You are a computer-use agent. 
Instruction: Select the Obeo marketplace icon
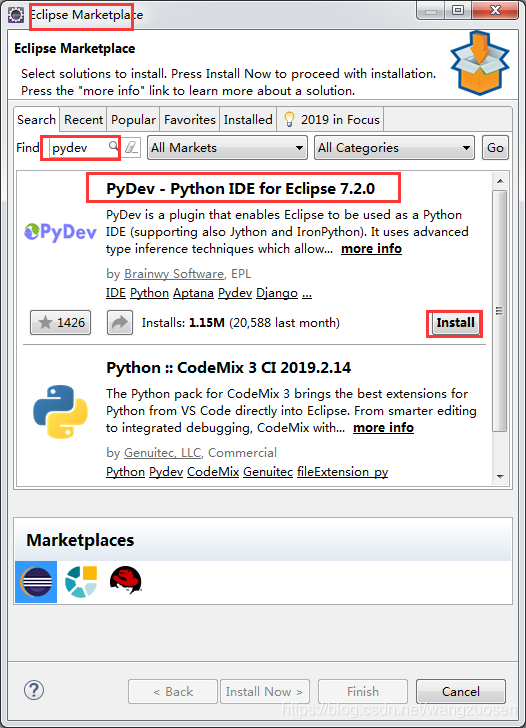[x=81, y=582]
